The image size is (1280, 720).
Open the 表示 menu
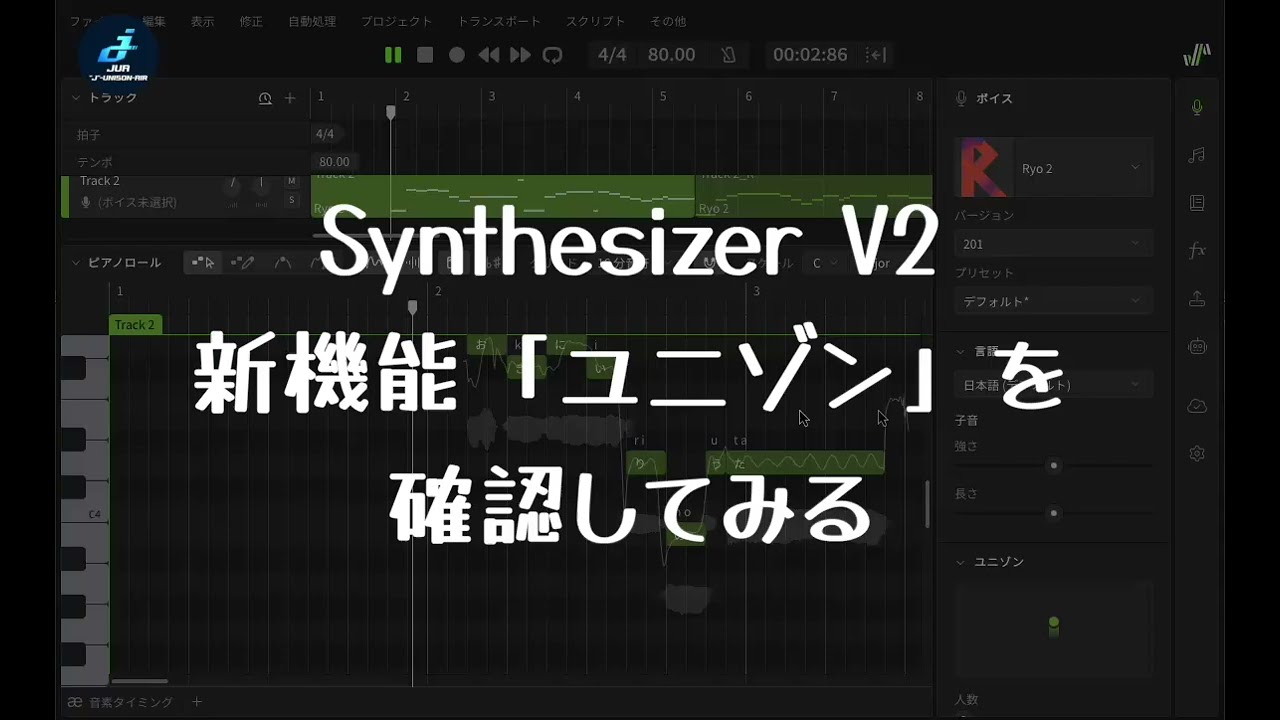click(202, 21)
